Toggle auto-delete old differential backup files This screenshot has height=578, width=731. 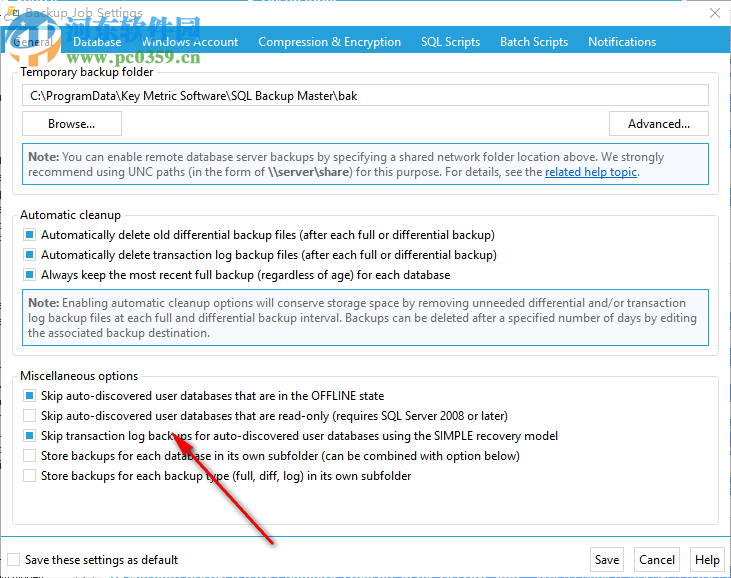[x=29, y=234]
